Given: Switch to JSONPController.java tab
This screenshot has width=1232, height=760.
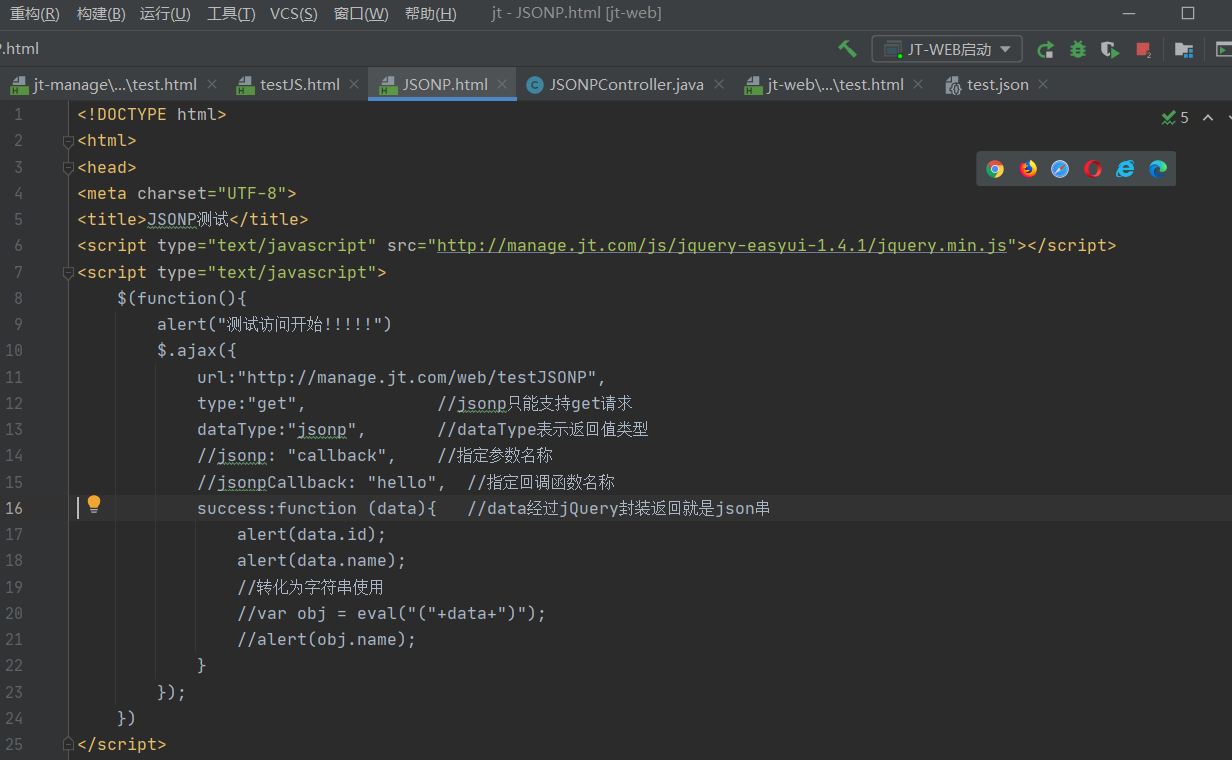Looking at the screenshot, I should pos(627,85).
